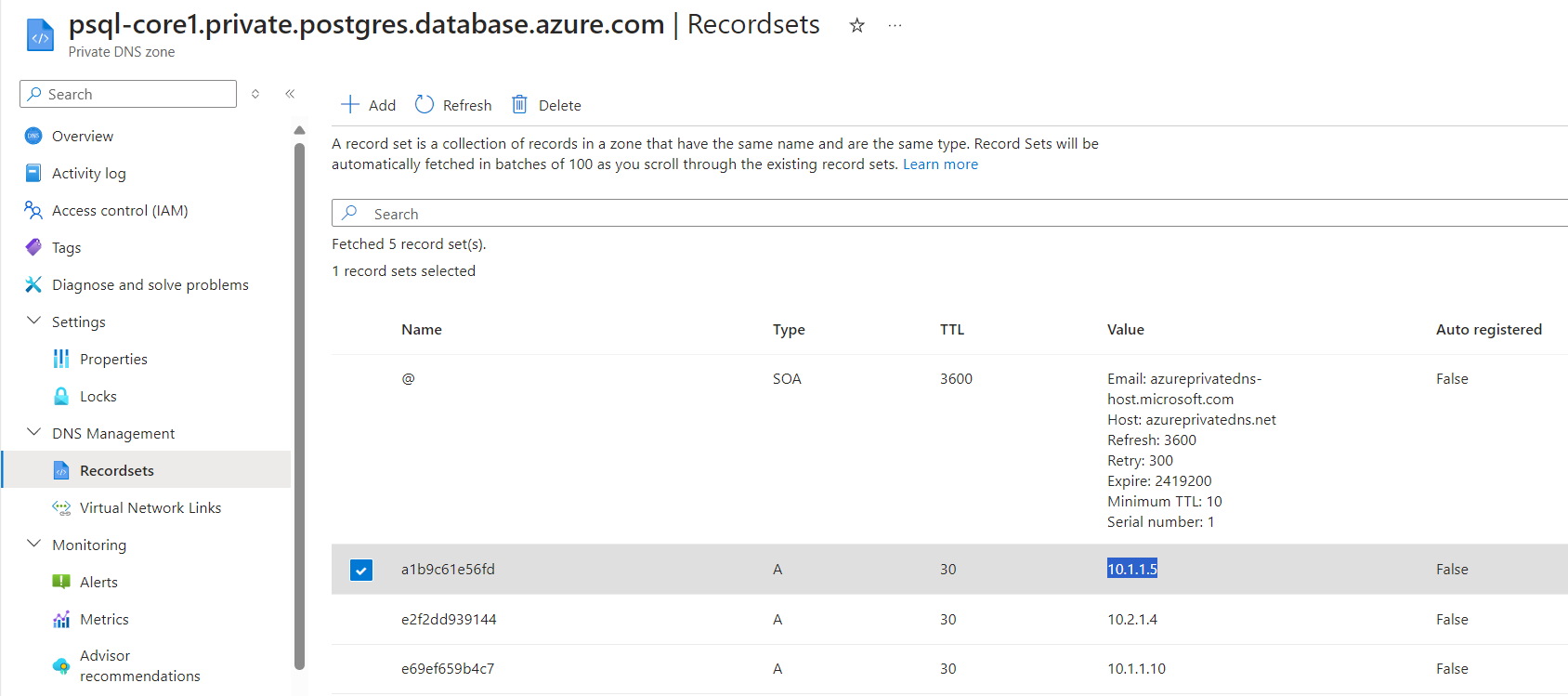
Task: Open Activity log page
Action: pyautogui.click(x=89, y=173)
